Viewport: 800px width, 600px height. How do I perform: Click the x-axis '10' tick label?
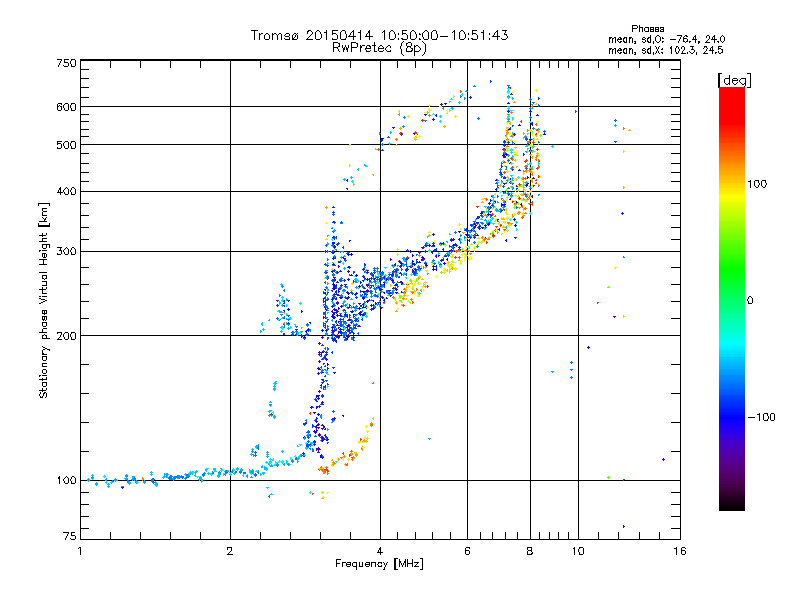[578, 551]
